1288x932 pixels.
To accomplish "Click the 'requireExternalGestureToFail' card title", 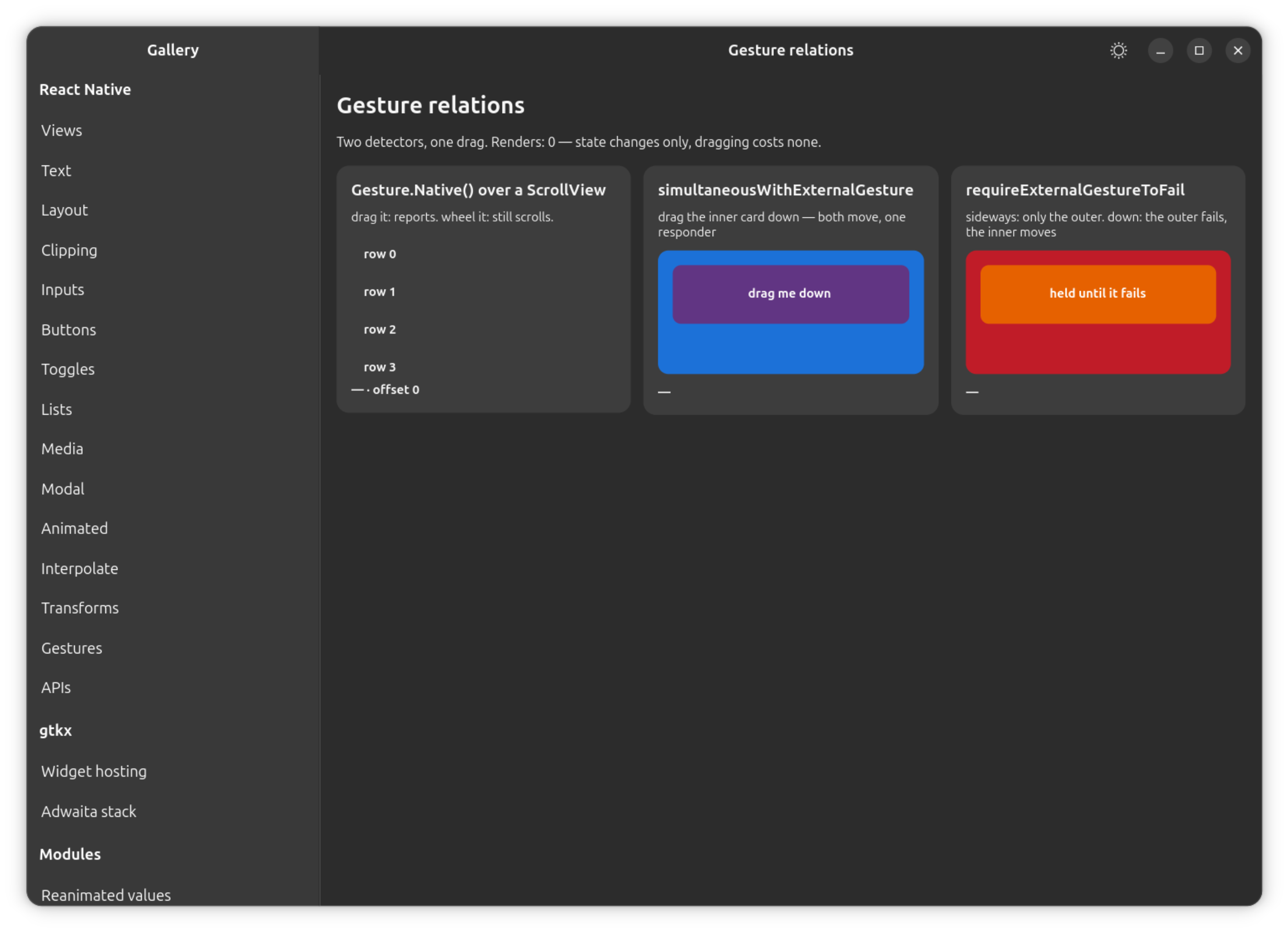I will click(x=1075, y=190).
